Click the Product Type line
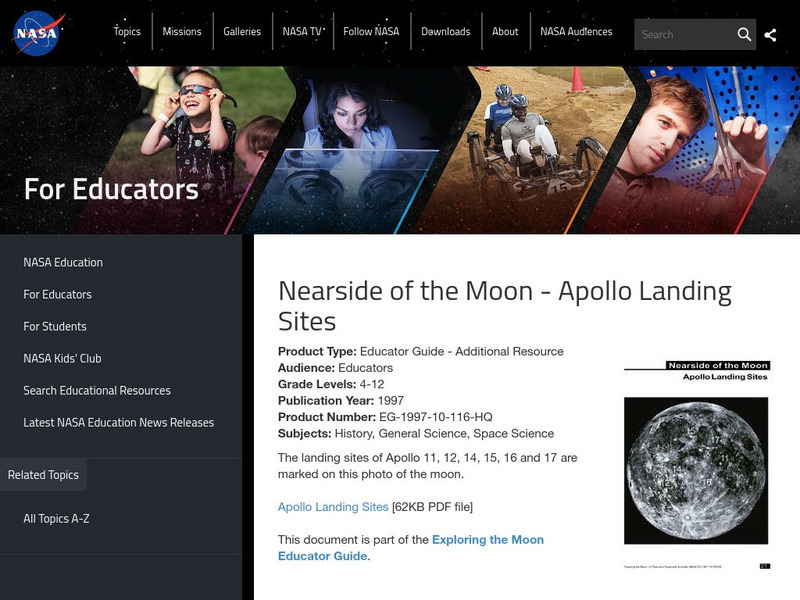 tap(421, 352)
